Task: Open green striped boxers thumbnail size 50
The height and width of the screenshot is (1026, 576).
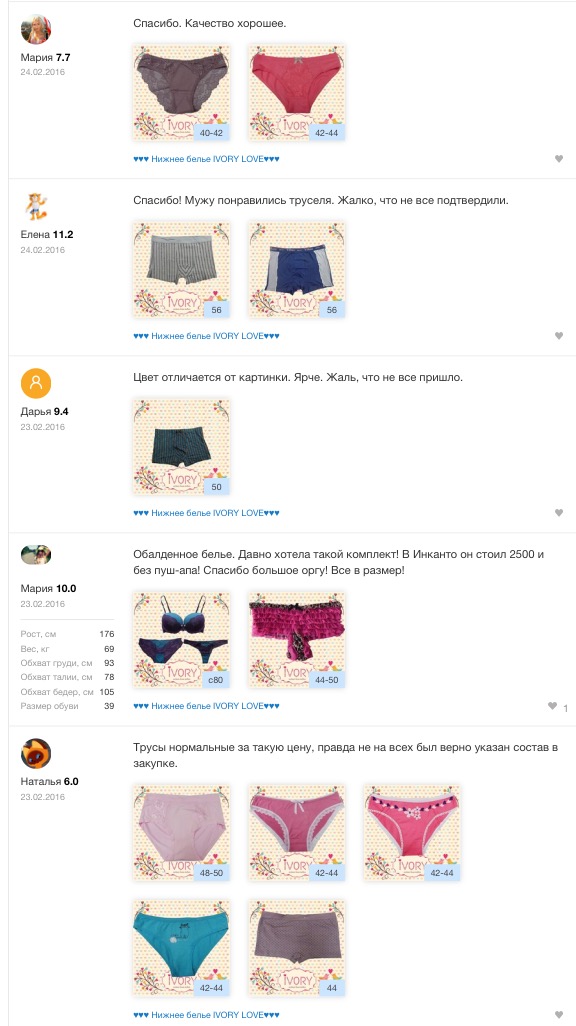Action: pyautogui.click(x=181, y=447)
